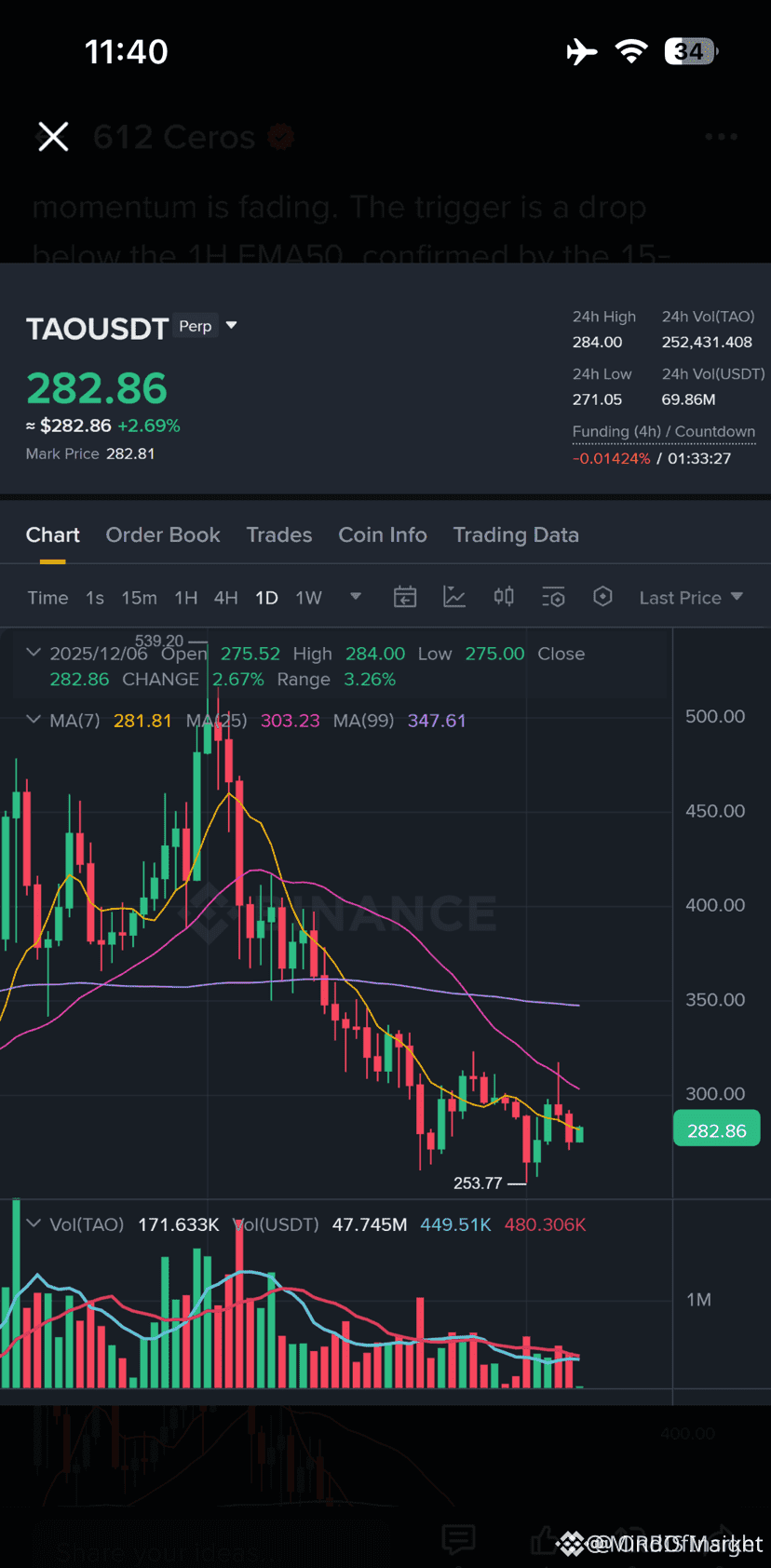771x1568 pixels.
Task: Switch to the Order Book tab
Action: click(163, 534)
